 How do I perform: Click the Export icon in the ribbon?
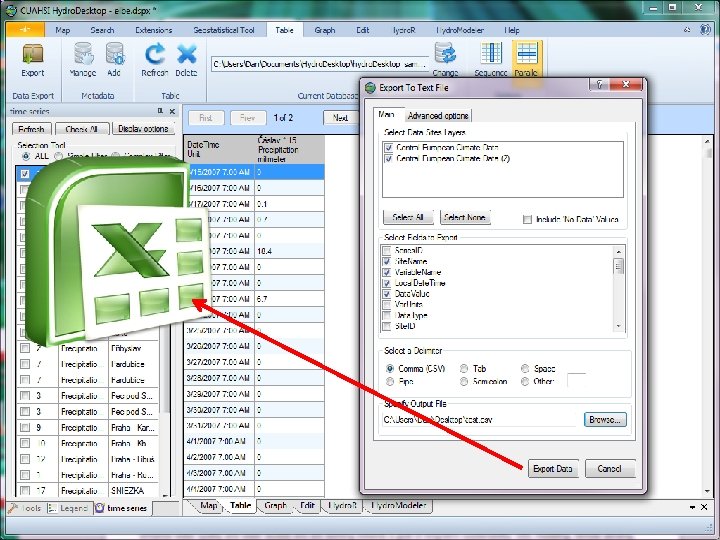tap(33, 60)
